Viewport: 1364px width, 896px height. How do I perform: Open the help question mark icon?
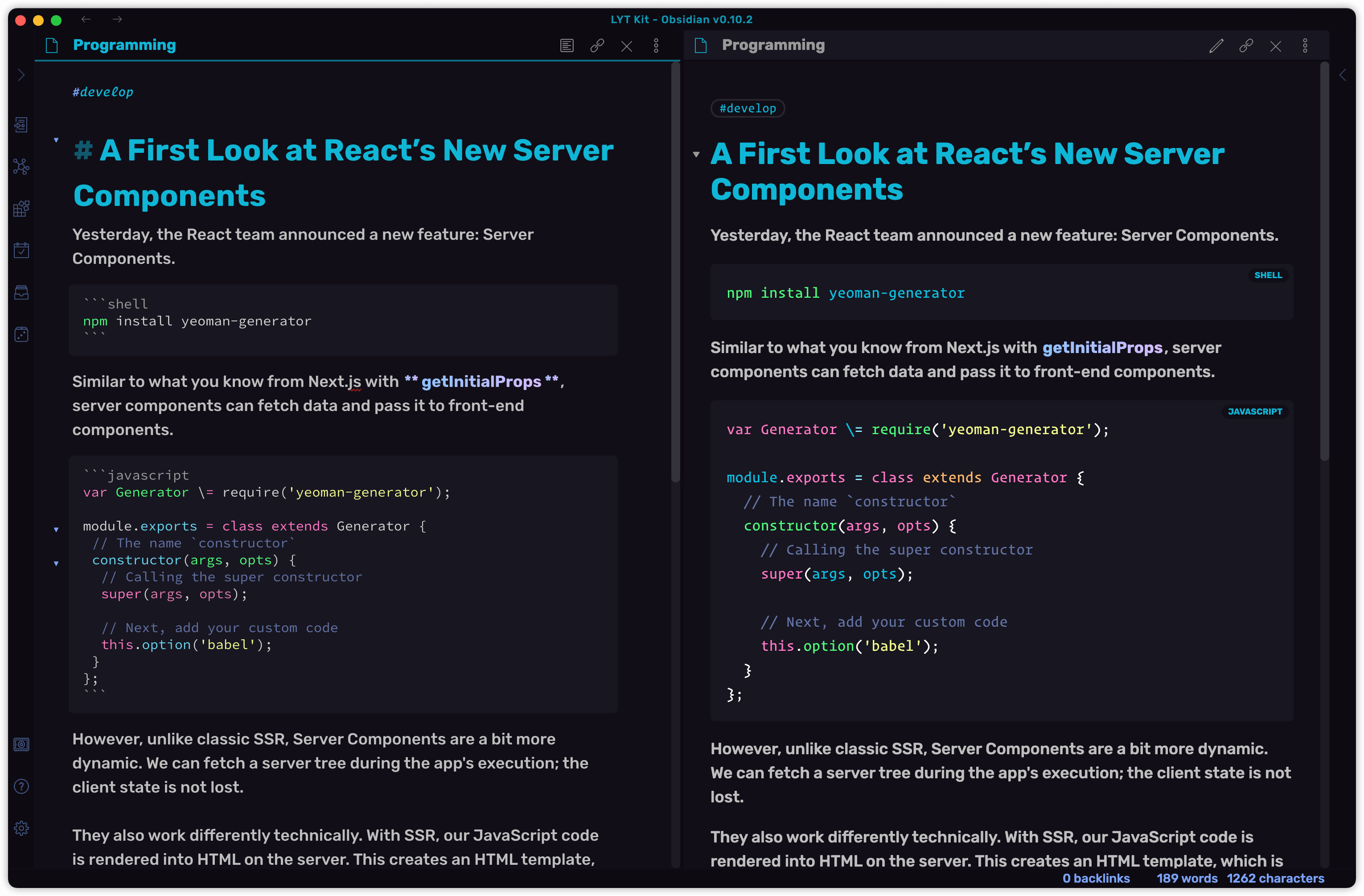pyautogui.click(x=21, y=786)
